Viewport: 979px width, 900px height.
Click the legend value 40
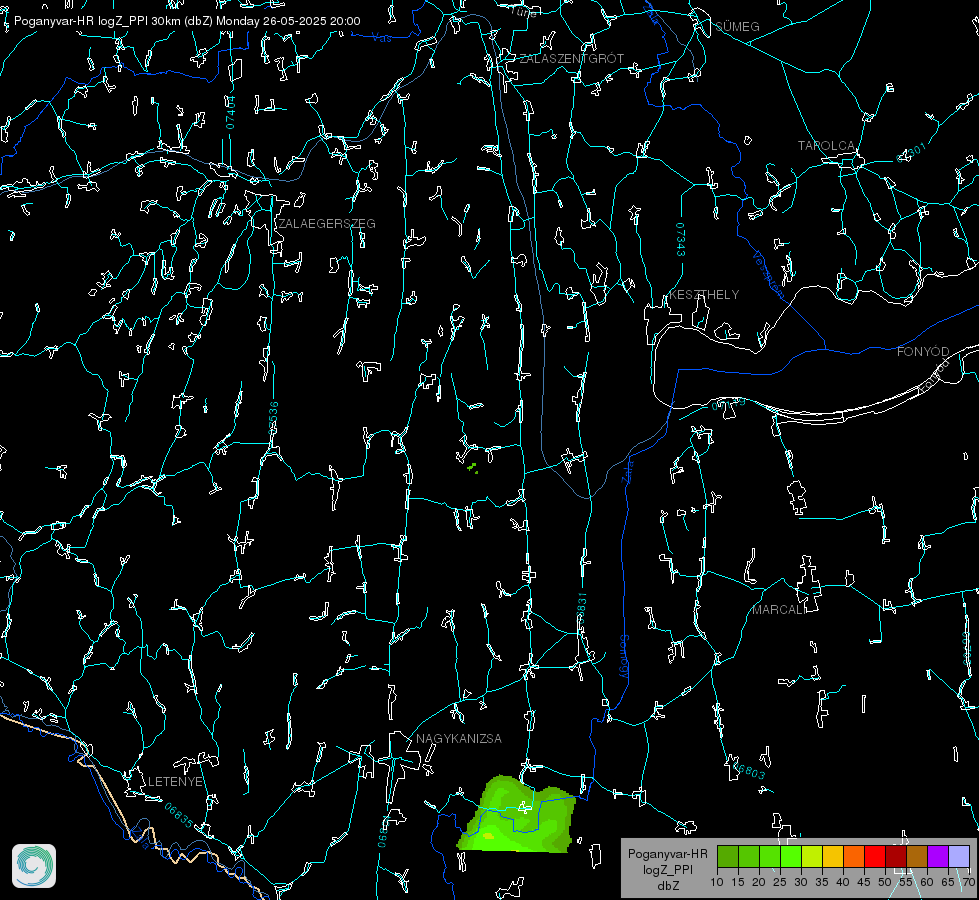(843, 882)
